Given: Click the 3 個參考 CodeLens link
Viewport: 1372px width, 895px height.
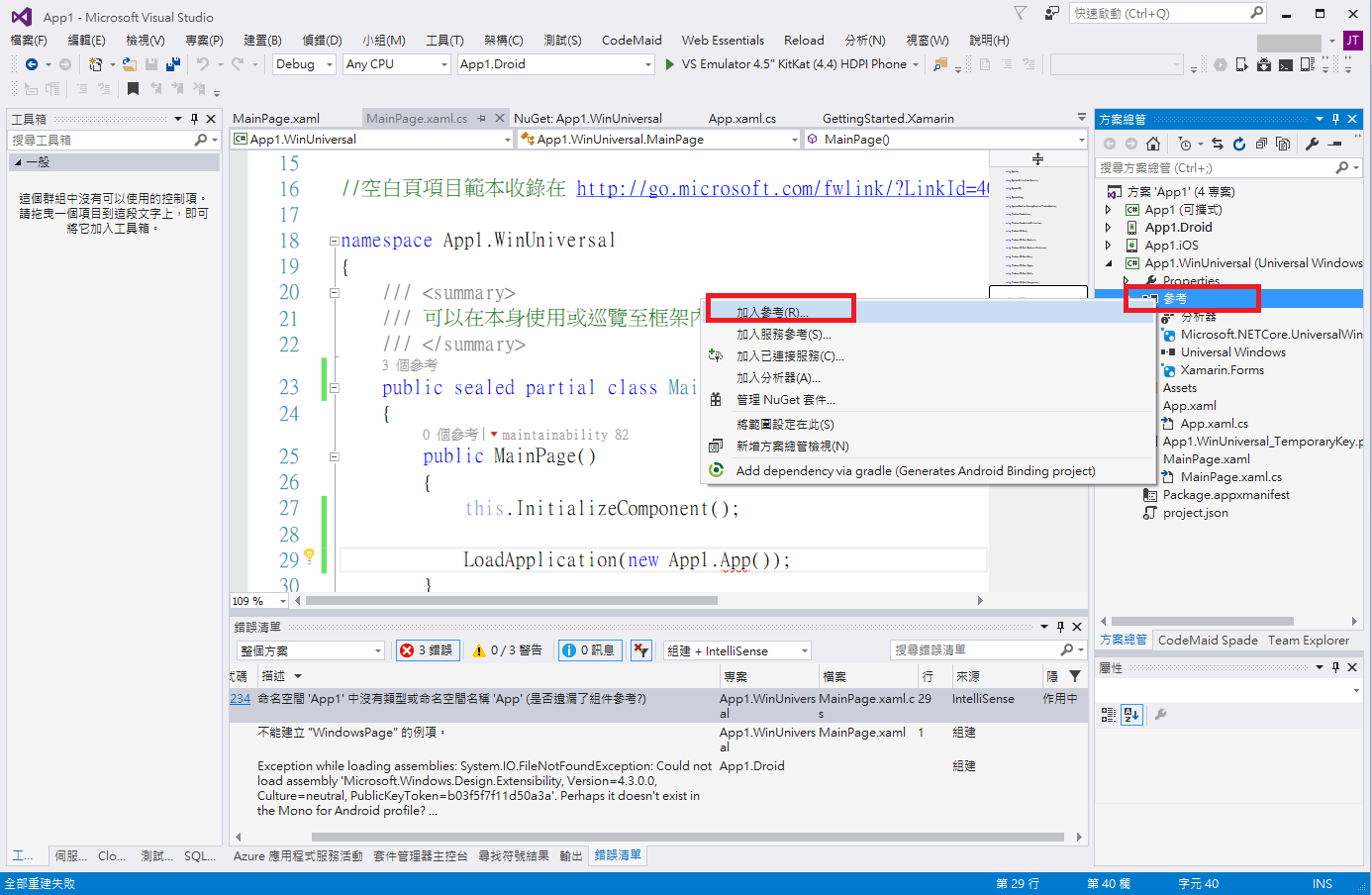Looking at the screenshot, I should point(410,365).
